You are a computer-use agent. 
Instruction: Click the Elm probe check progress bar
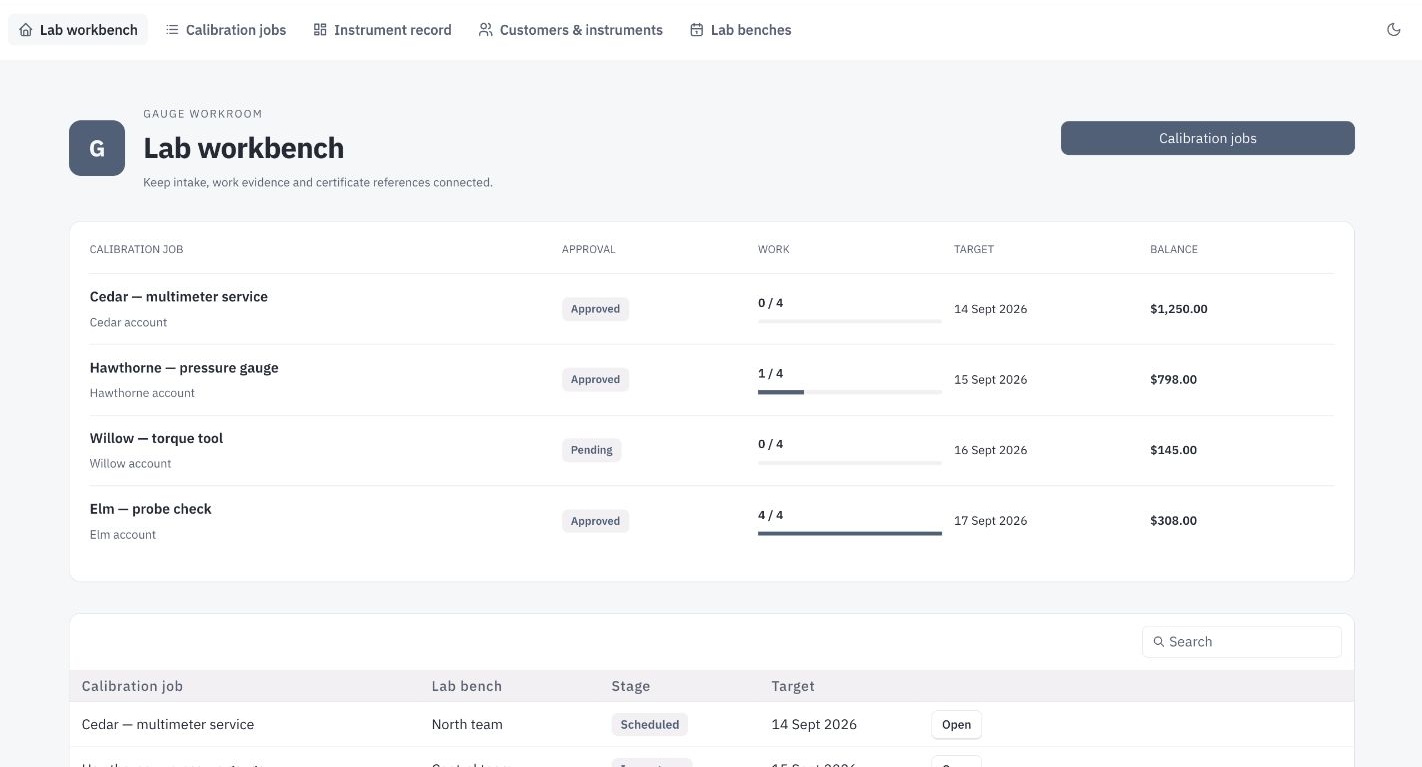tap(850, 534)
